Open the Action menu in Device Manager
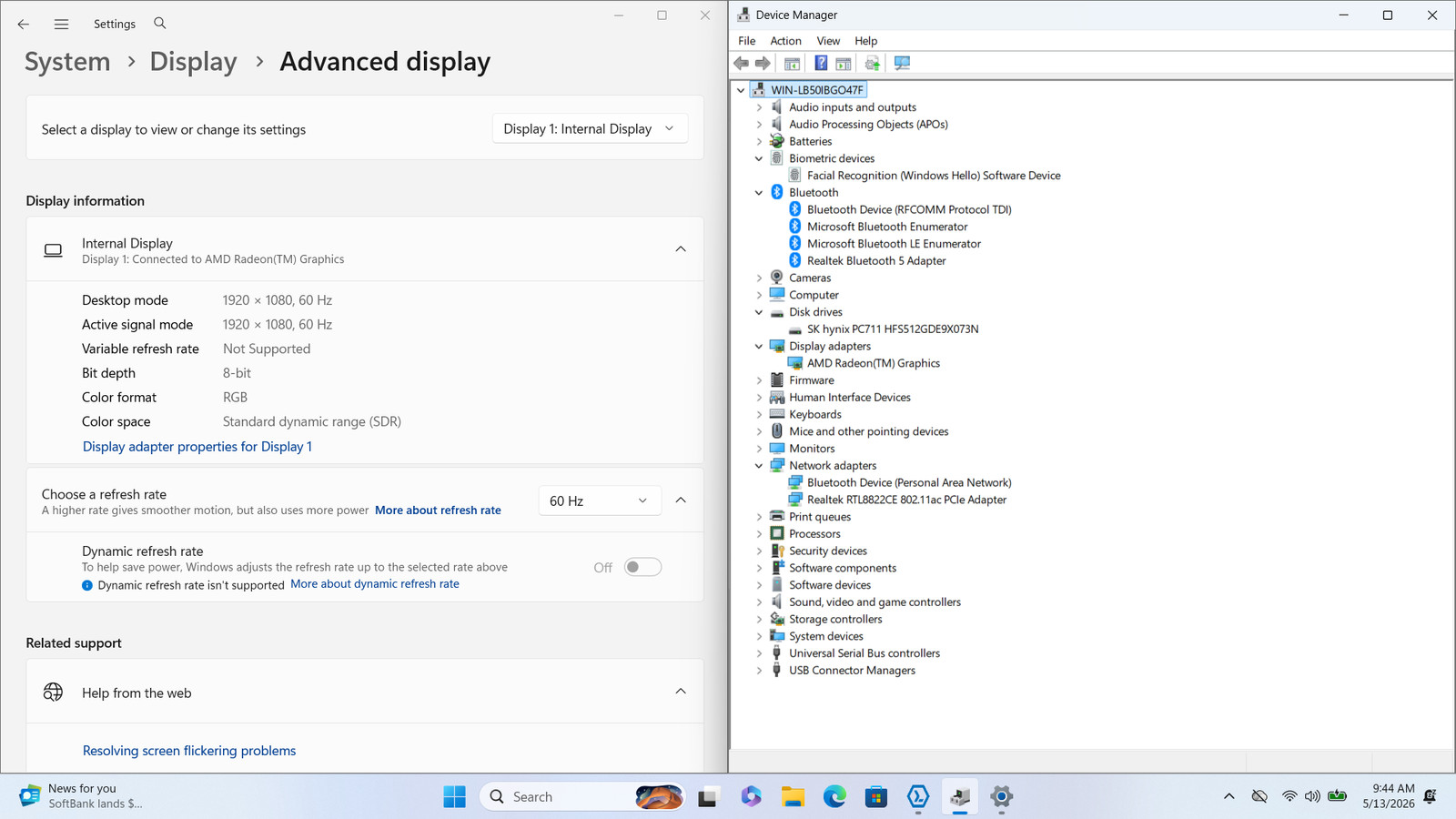This screenshot has height=819, width=1456. (785, 41)
